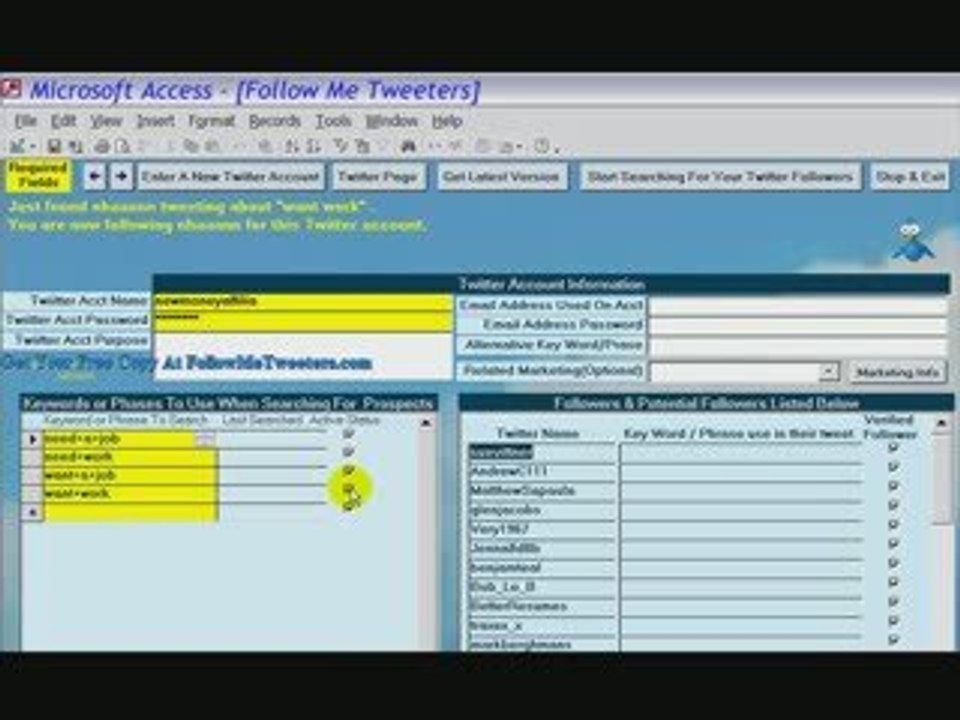This screenshot has width=960, height=720.
Task: Click the Marketing Info button
Action: click(x=898, y=372)
